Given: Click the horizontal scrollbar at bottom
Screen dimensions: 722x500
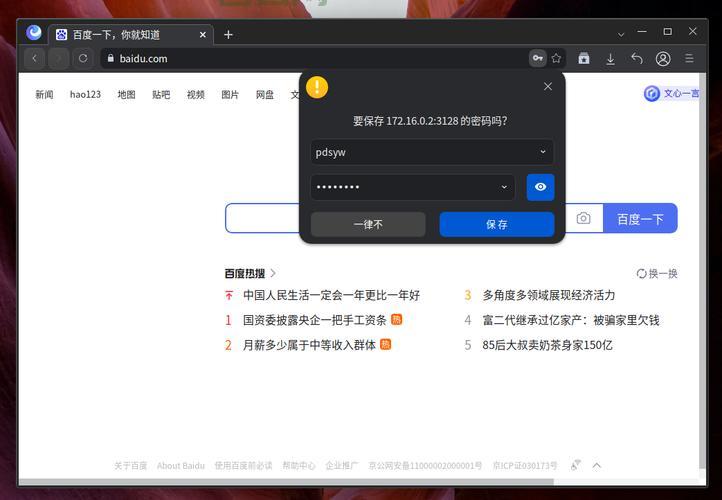Looking at the screenshot, I should [x=285, y=482].
